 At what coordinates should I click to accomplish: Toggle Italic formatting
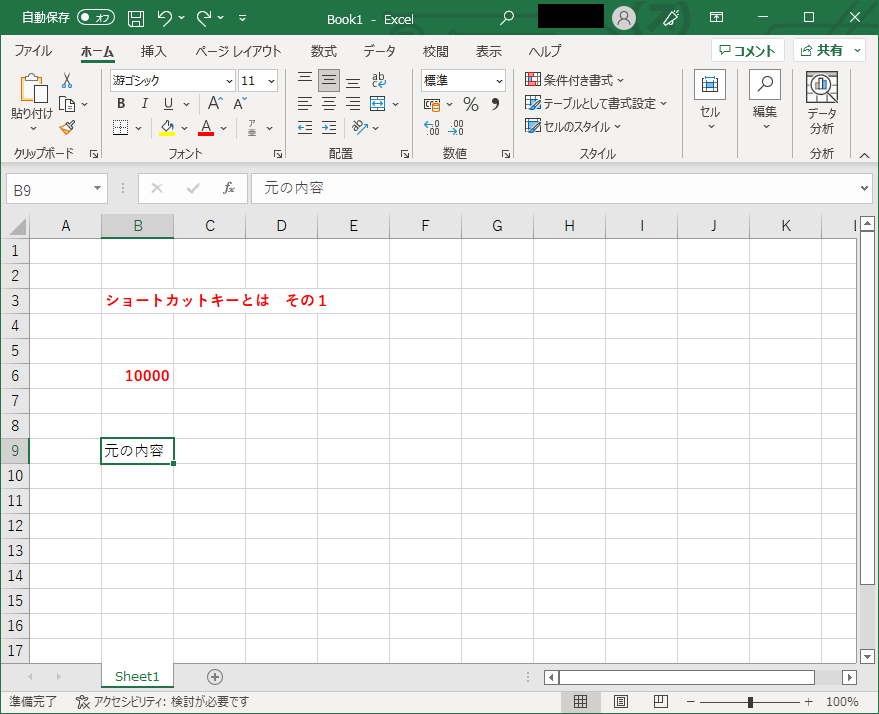[x=145, y=104]
